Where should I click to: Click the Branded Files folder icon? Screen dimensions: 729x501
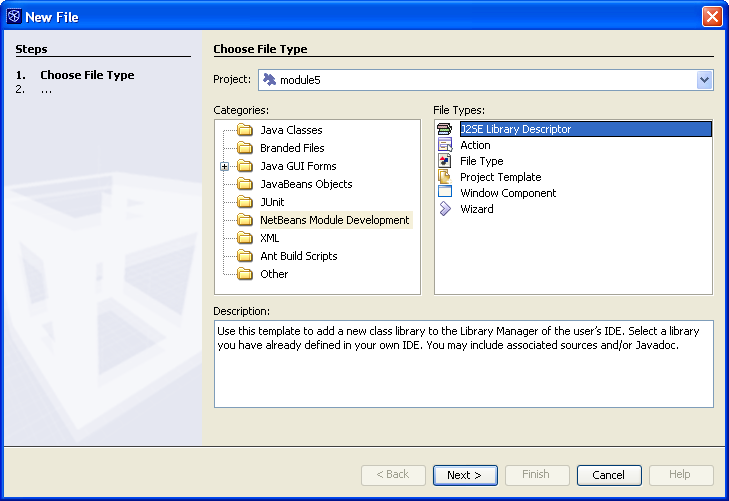245,148
